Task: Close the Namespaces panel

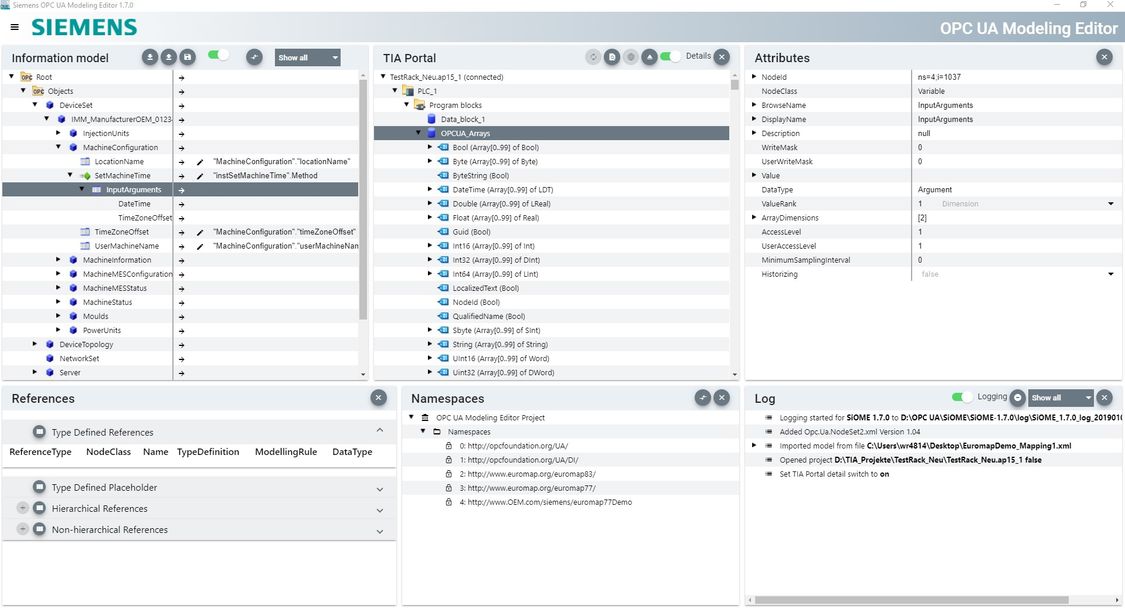Action: [722, 398]
